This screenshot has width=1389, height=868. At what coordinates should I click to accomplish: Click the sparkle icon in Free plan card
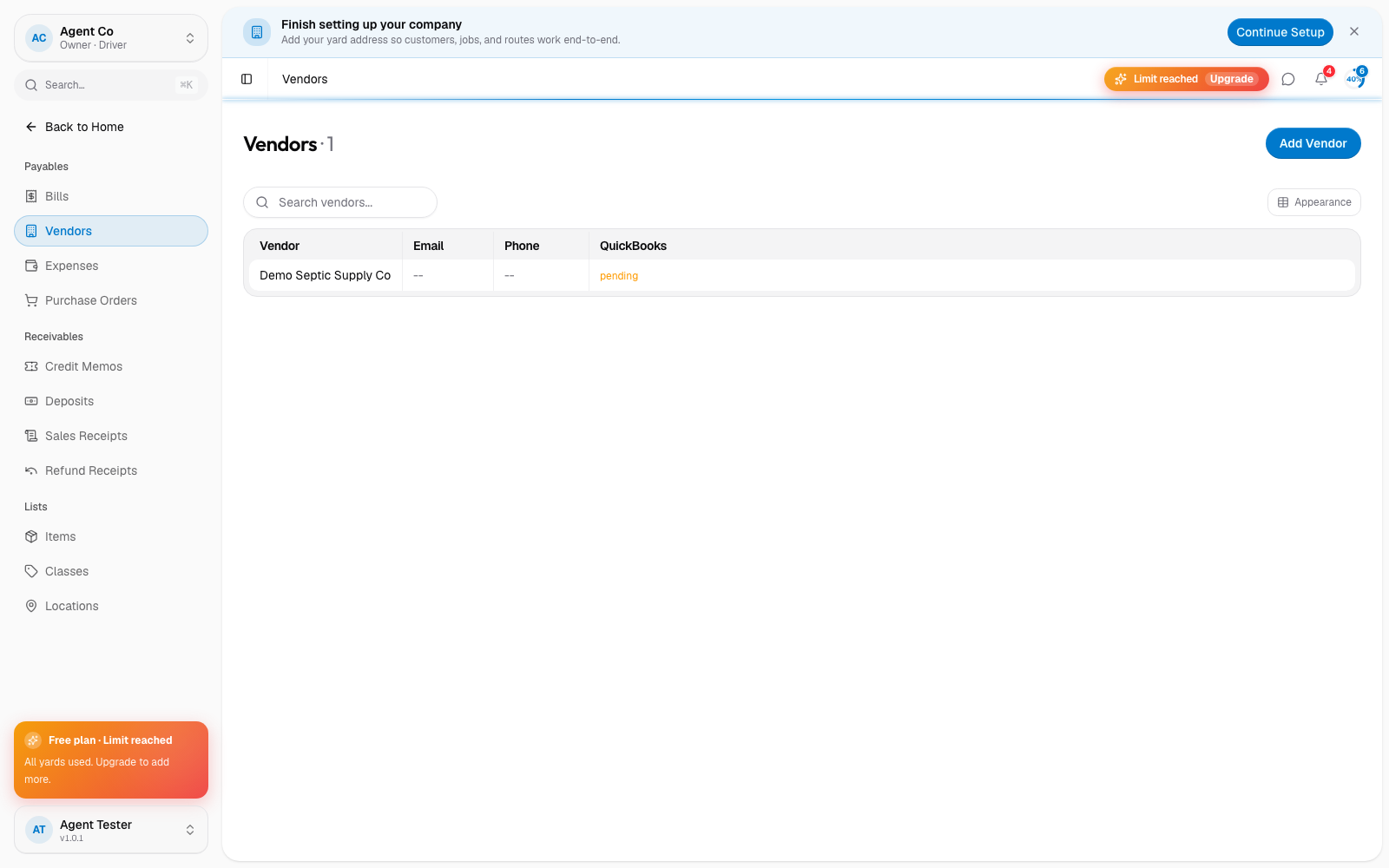pos(33,740)
